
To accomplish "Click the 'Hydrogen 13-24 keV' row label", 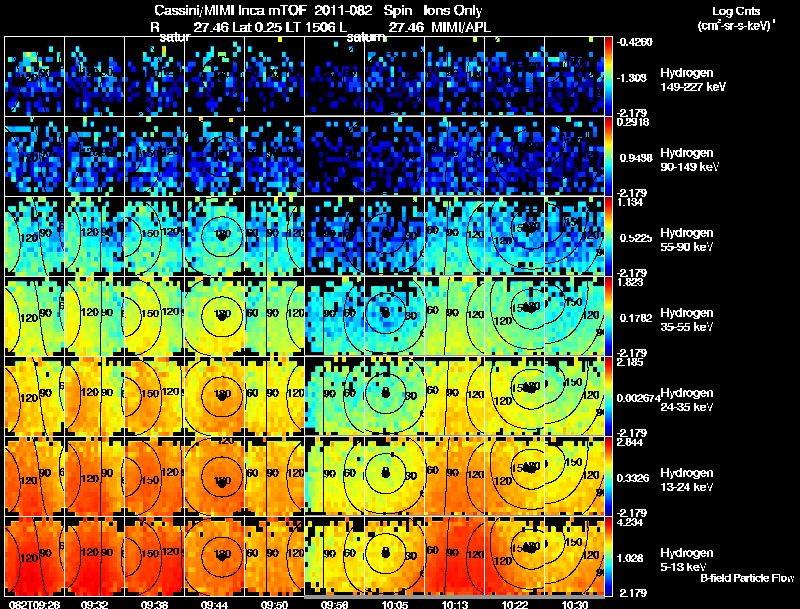I will (687, 480).
